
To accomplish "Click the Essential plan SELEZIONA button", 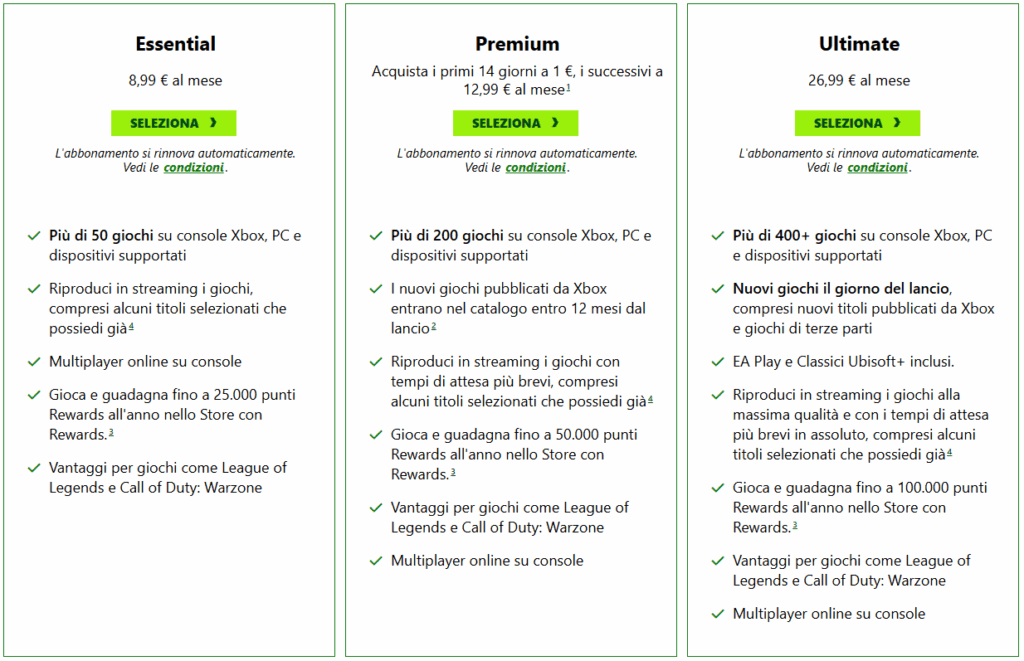I will pos(174,123).
